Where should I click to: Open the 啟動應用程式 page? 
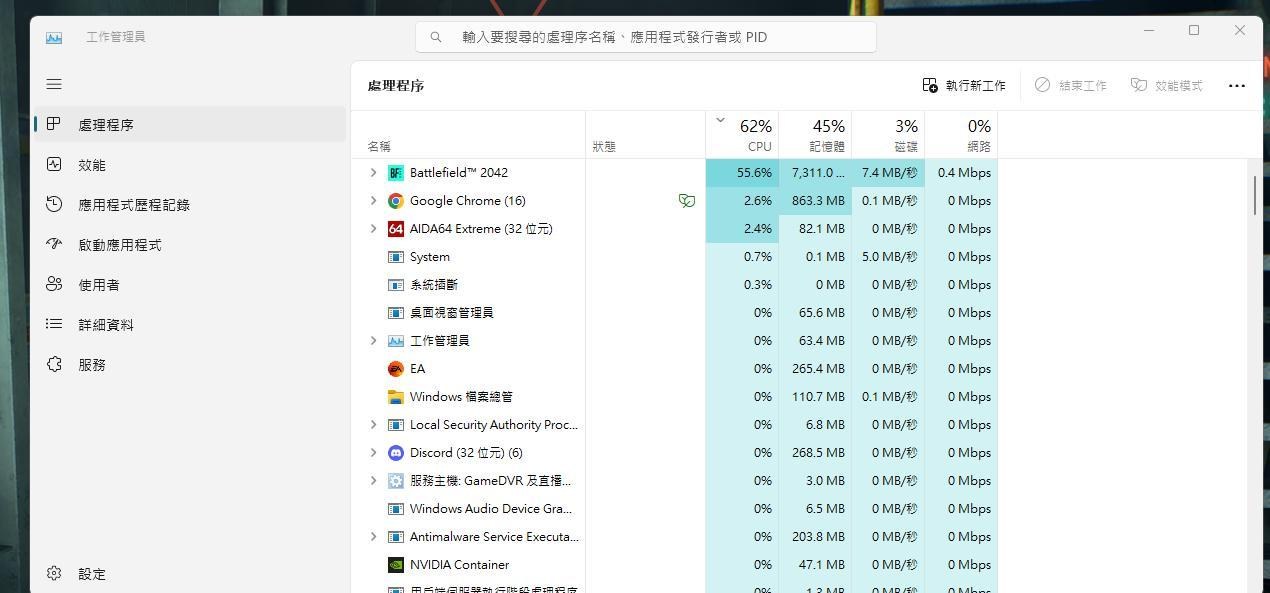119,244
